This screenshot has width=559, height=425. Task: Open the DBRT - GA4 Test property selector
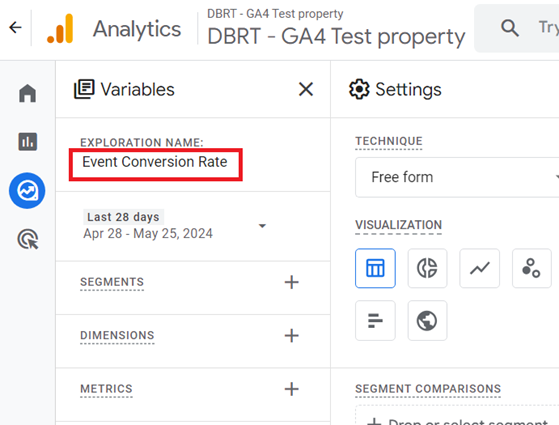[336, 36]
